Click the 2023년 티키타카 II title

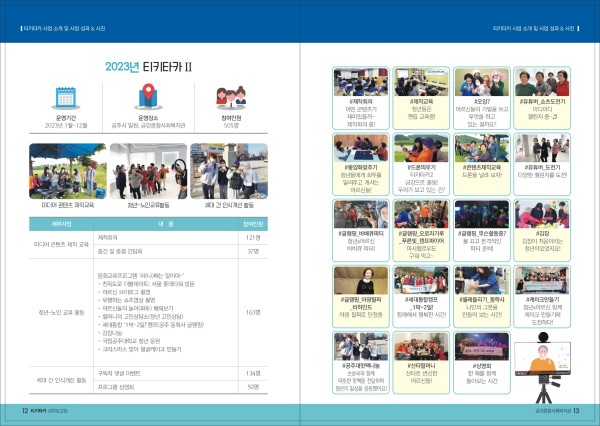(x=150, y=66)
